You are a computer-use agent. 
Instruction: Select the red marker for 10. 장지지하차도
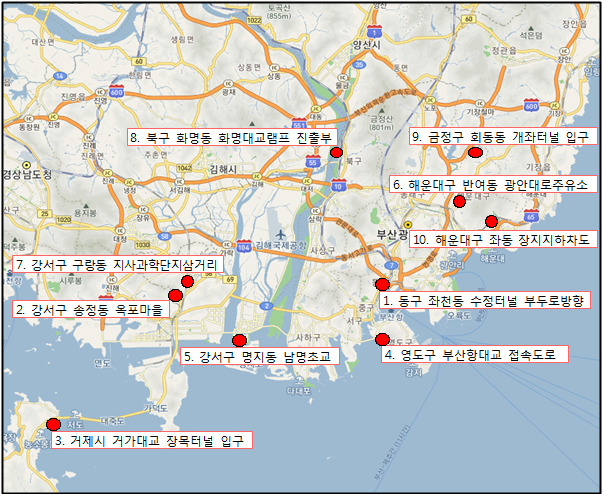[x=491, y=221]
